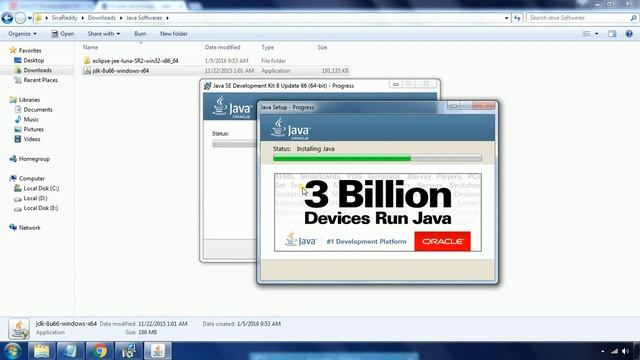This screenshot has width=640, height=360.
Task: Open Recent Places in Favorites
Action: [36, 80]
